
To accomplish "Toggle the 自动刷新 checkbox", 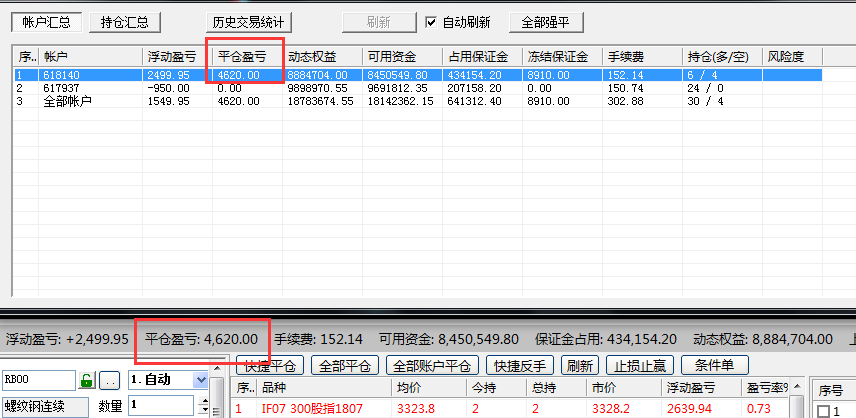I will click(431, 22).
